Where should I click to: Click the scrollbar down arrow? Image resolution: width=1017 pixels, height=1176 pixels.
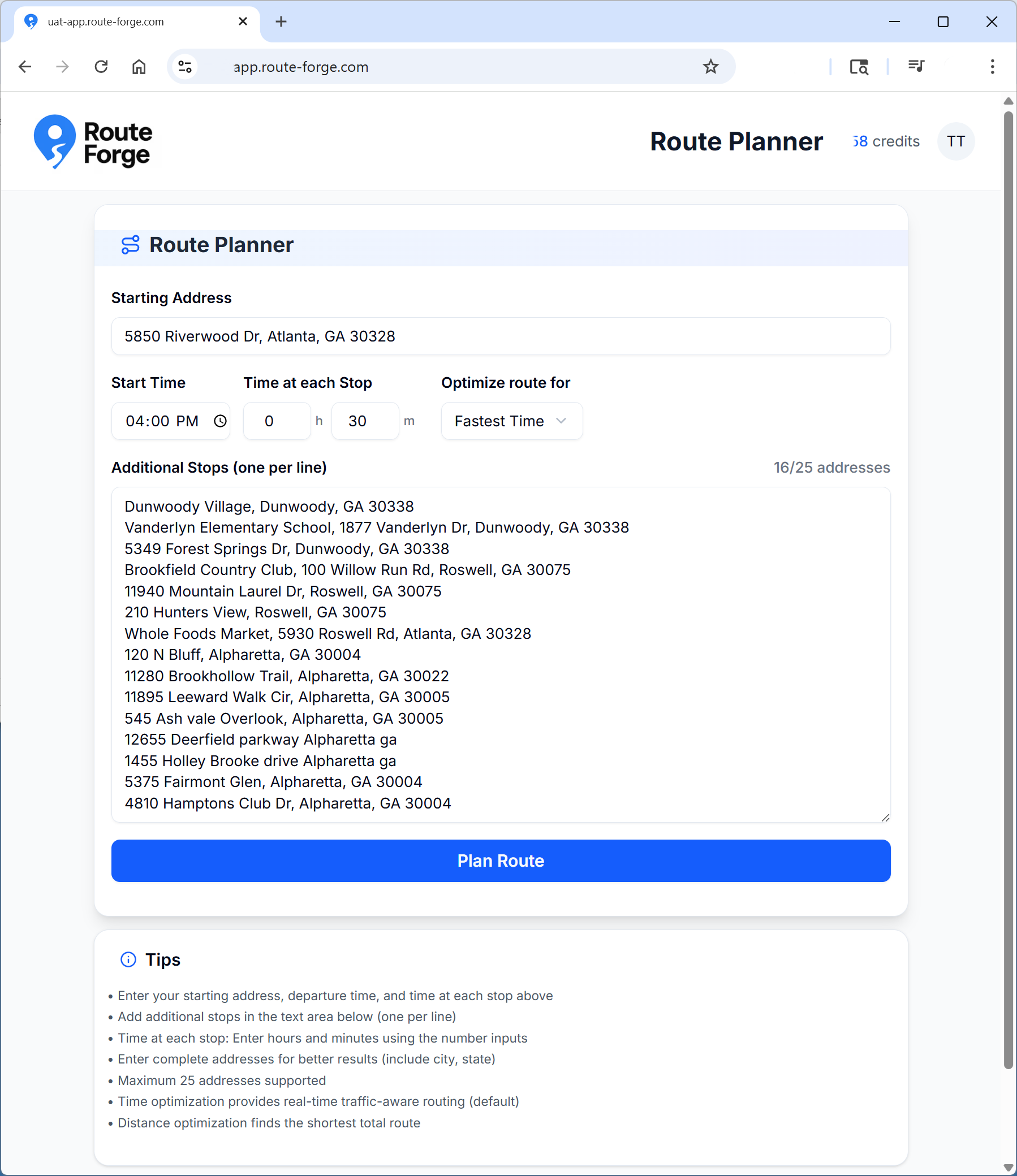1008,1168
